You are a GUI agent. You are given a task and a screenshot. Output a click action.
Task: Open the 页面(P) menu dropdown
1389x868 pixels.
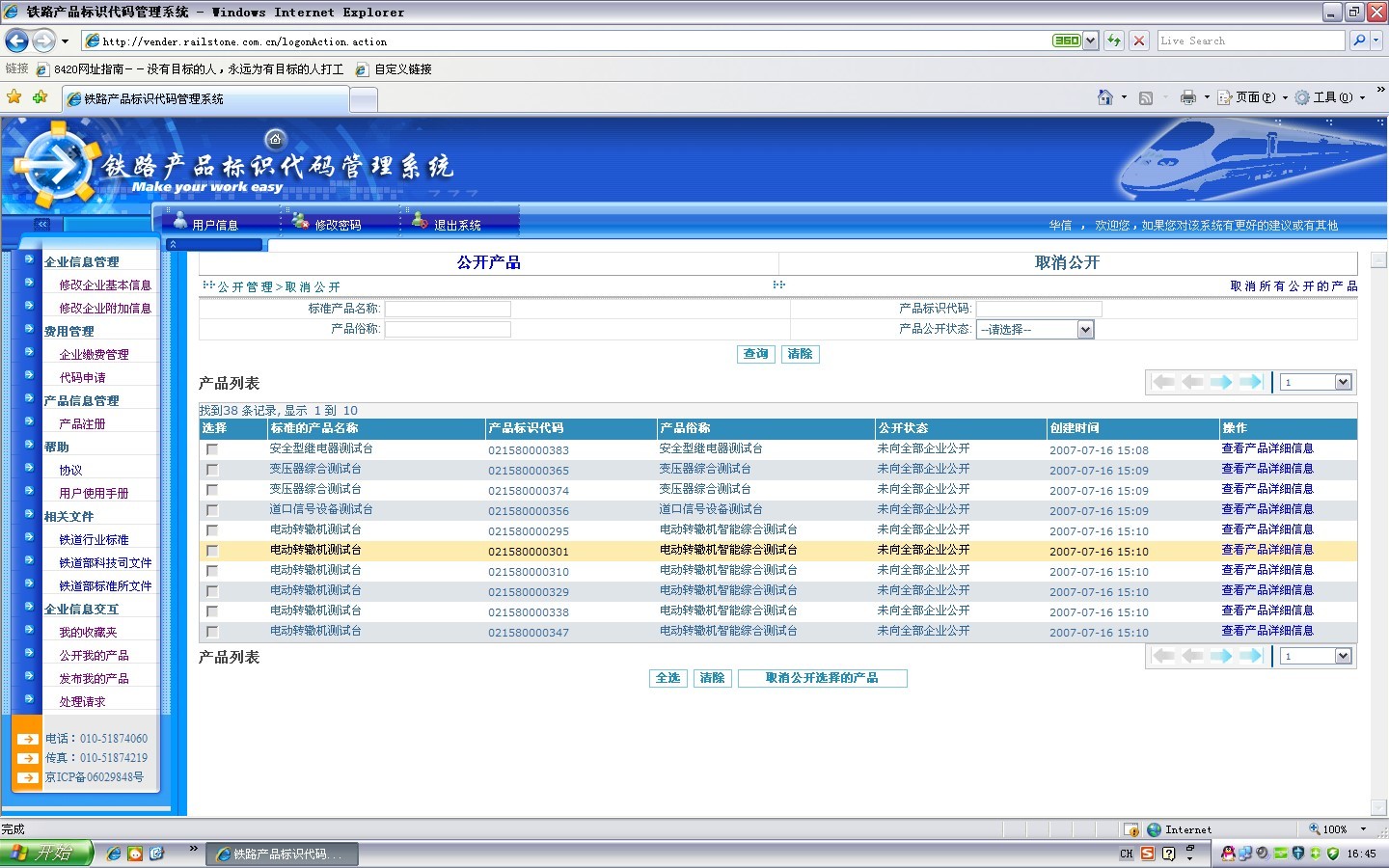[1285, 98]
